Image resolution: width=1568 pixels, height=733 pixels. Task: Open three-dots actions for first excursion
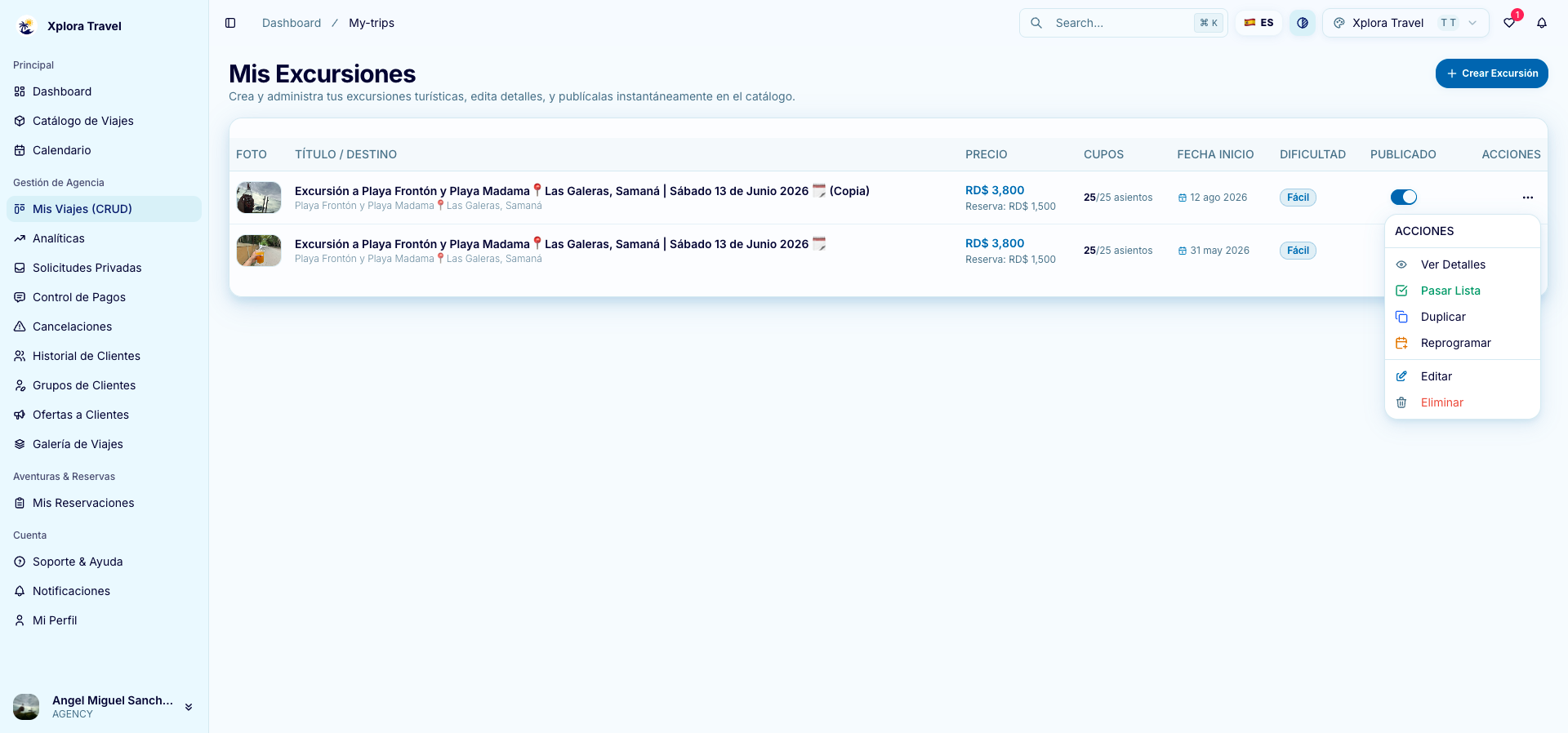click(x=1527, y=198)
